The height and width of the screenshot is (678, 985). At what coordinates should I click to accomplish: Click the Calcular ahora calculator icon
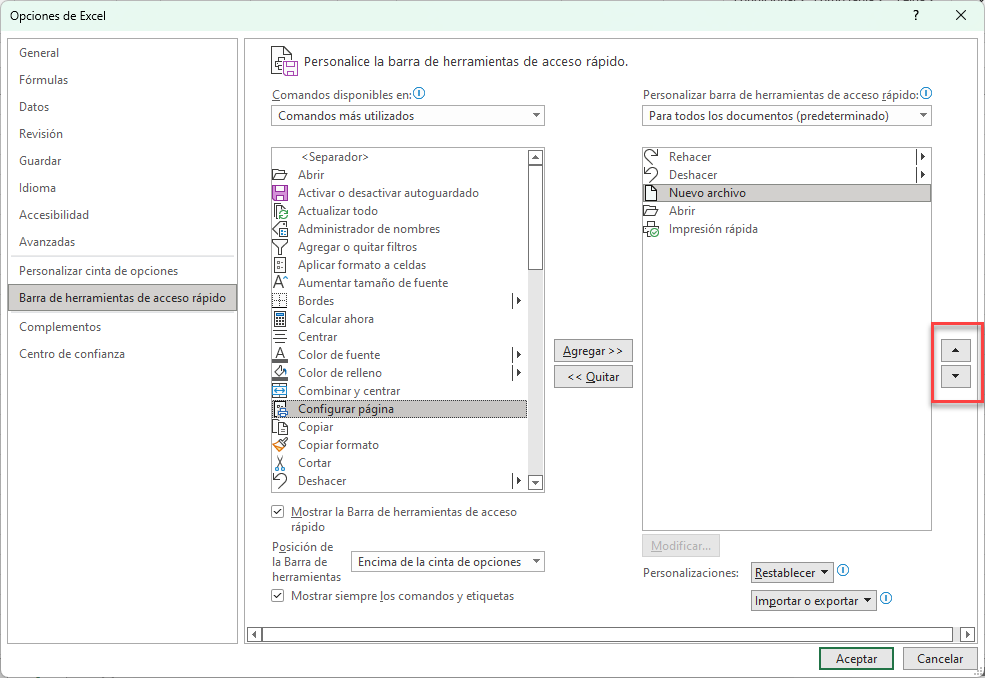280,319
